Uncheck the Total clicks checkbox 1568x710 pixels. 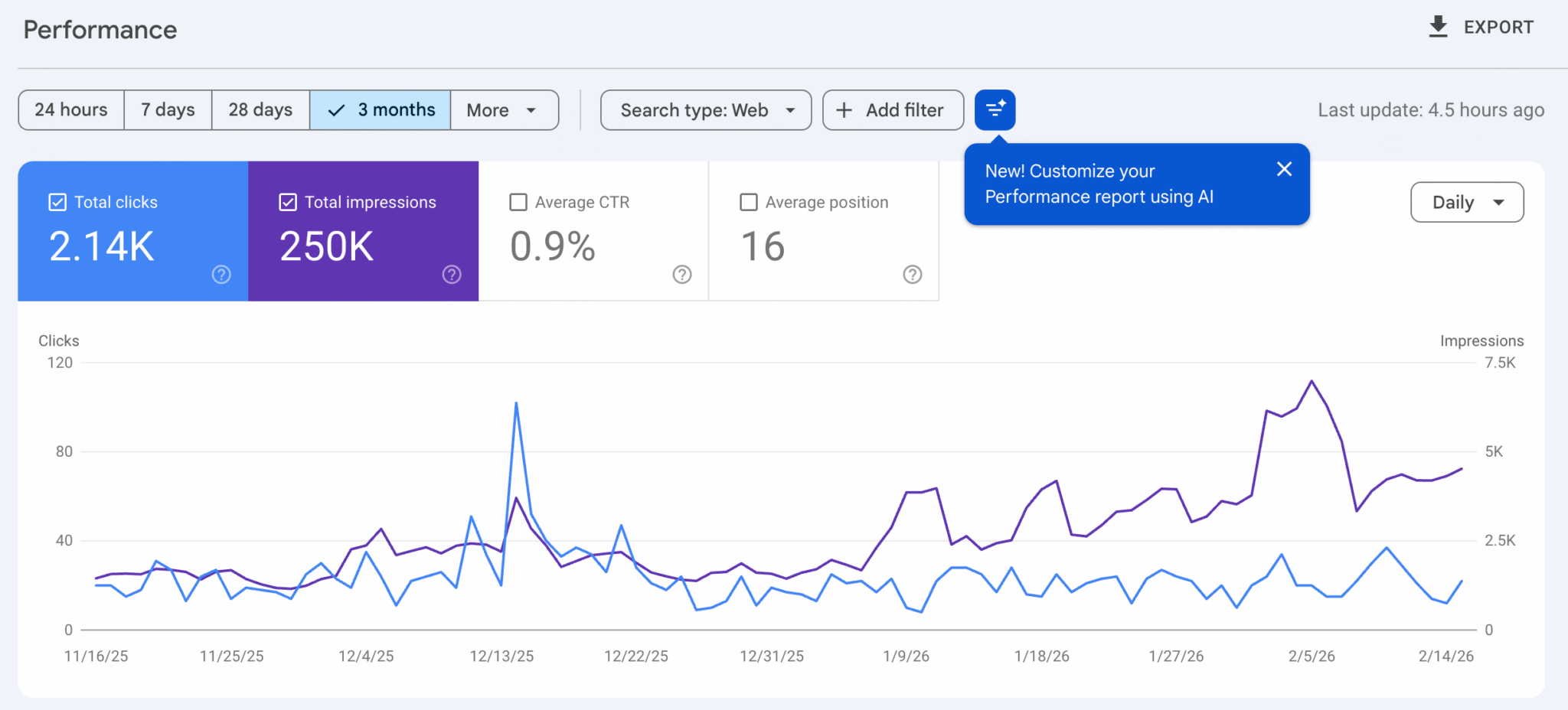click(57, 201)
